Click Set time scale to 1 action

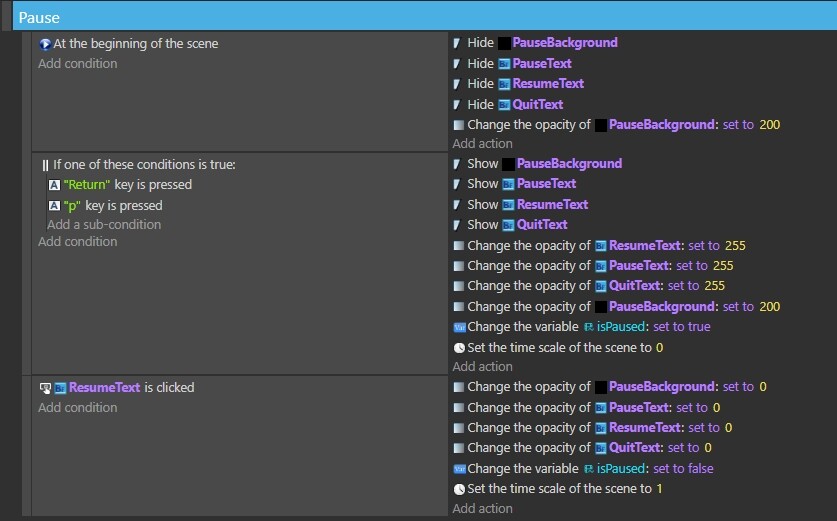click(558, 489)
